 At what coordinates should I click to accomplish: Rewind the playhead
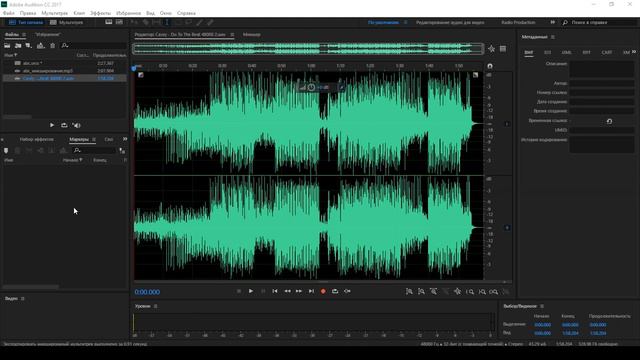point(287,291)
